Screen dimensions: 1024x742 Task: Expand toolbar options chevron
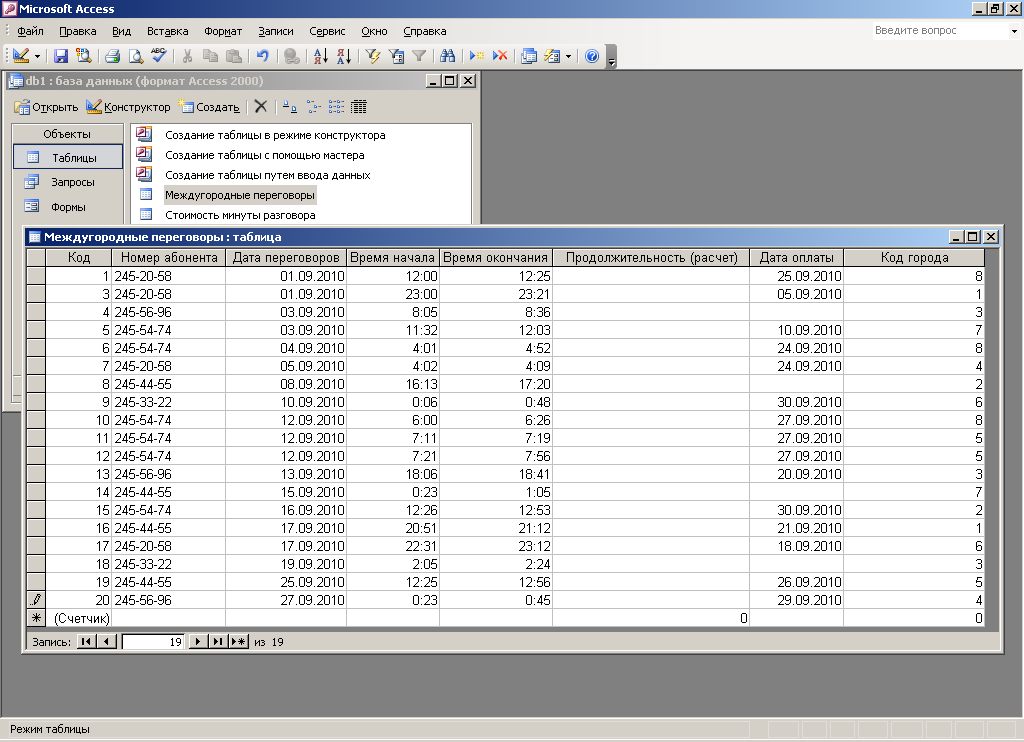coord(611,56)
